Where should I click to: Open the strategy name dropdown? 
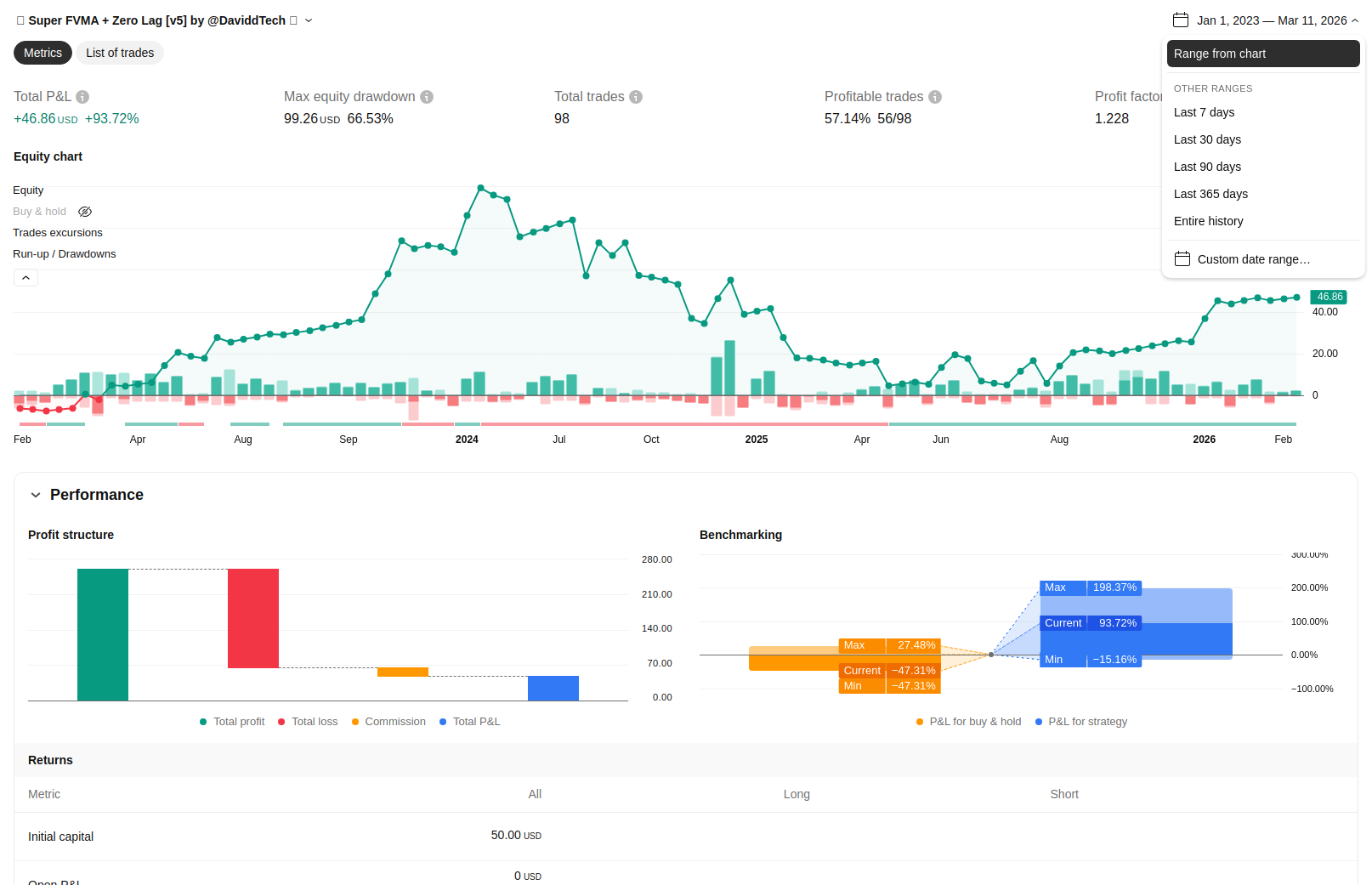309,20
